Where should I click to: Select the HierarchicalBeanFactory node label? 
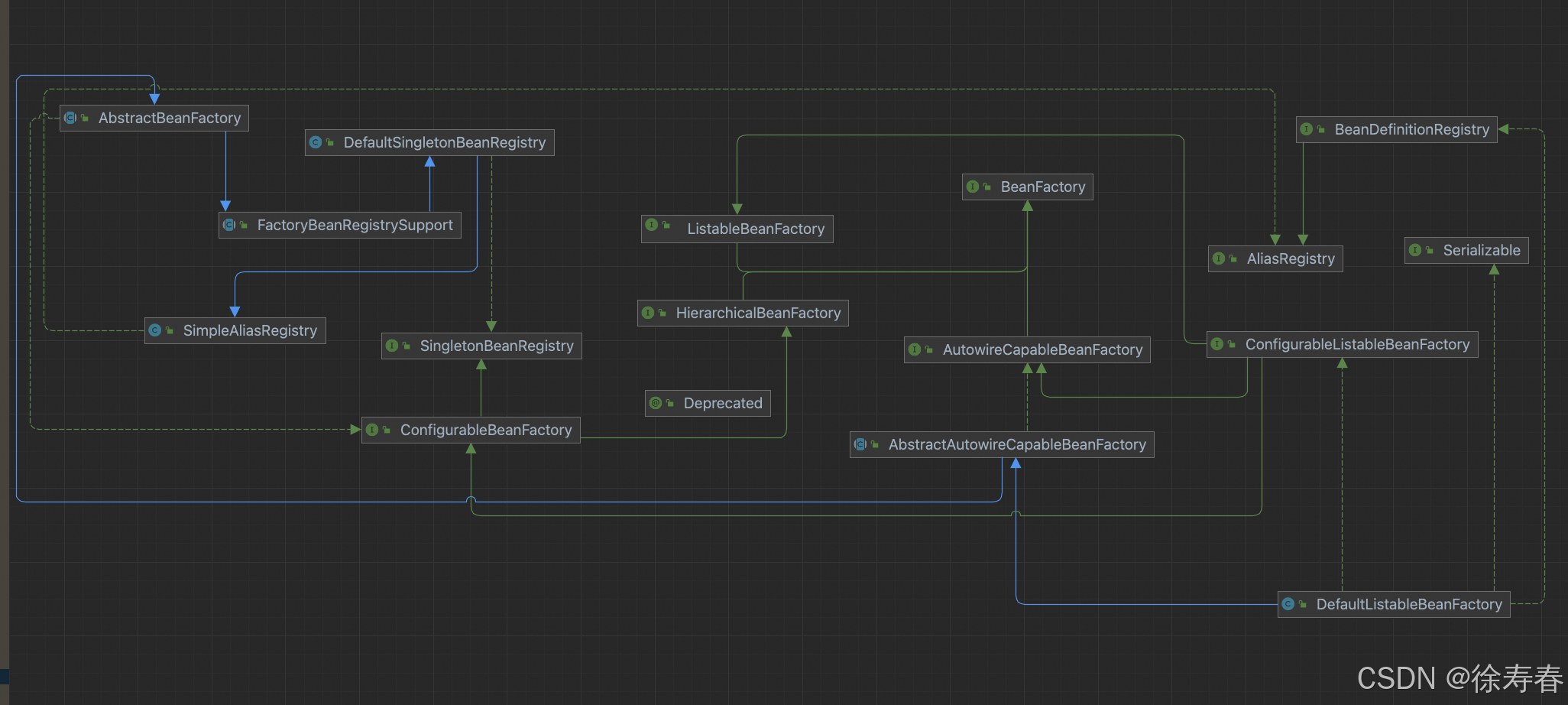(758, 313)
